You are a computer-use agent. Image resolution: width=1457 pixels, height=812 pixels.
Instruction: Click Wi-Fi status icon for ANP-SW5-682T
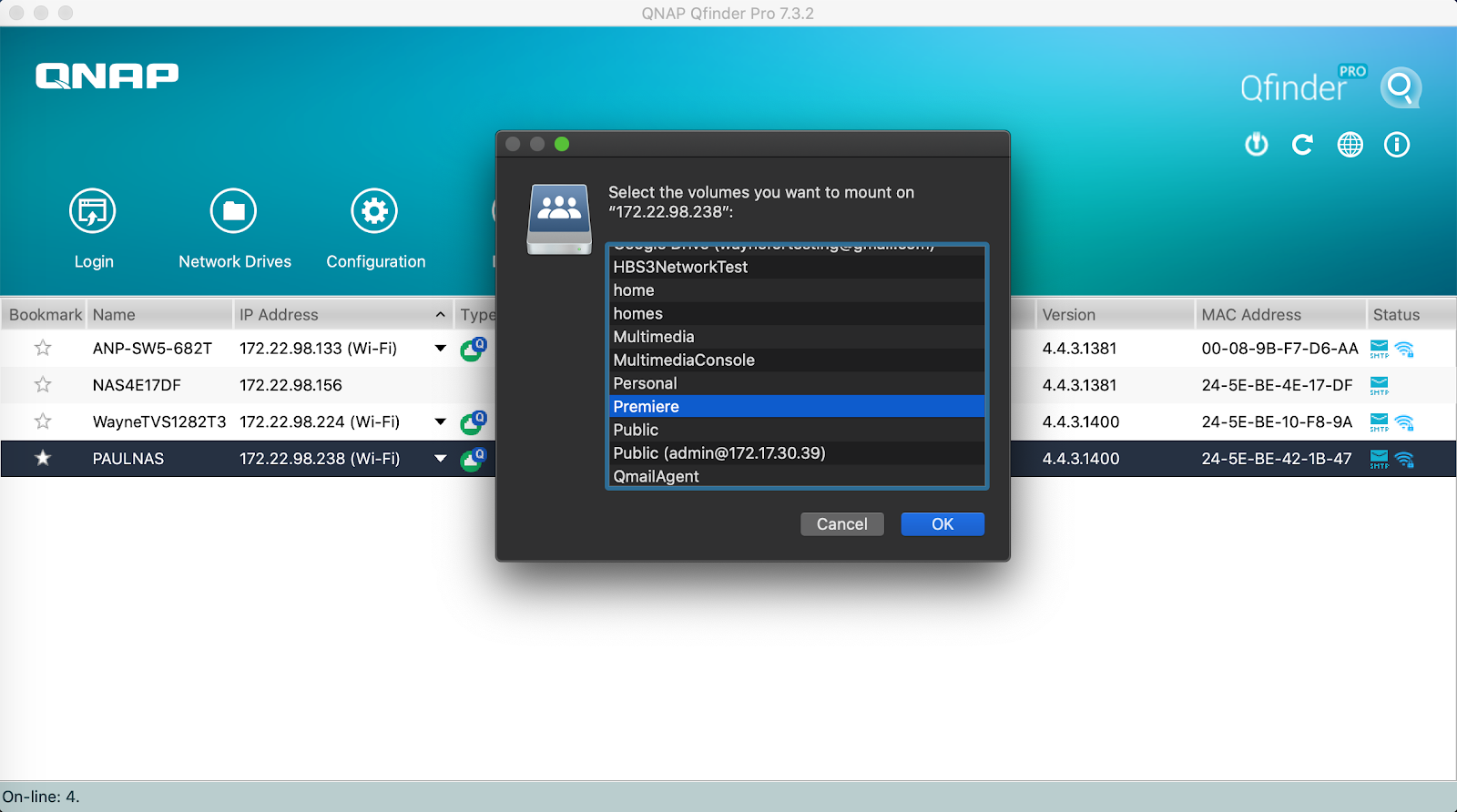click(1404, 349)
